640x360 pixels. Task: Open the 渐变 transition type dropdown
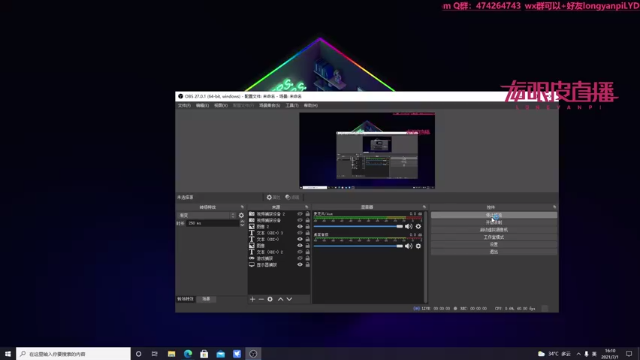207,215
